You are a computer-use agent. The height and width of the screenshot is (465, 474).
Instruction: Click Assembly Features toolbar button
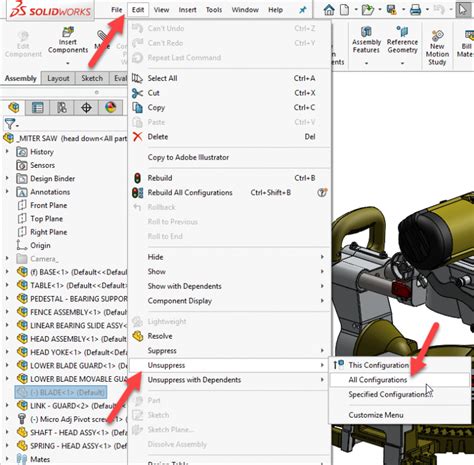coord(366,40)
